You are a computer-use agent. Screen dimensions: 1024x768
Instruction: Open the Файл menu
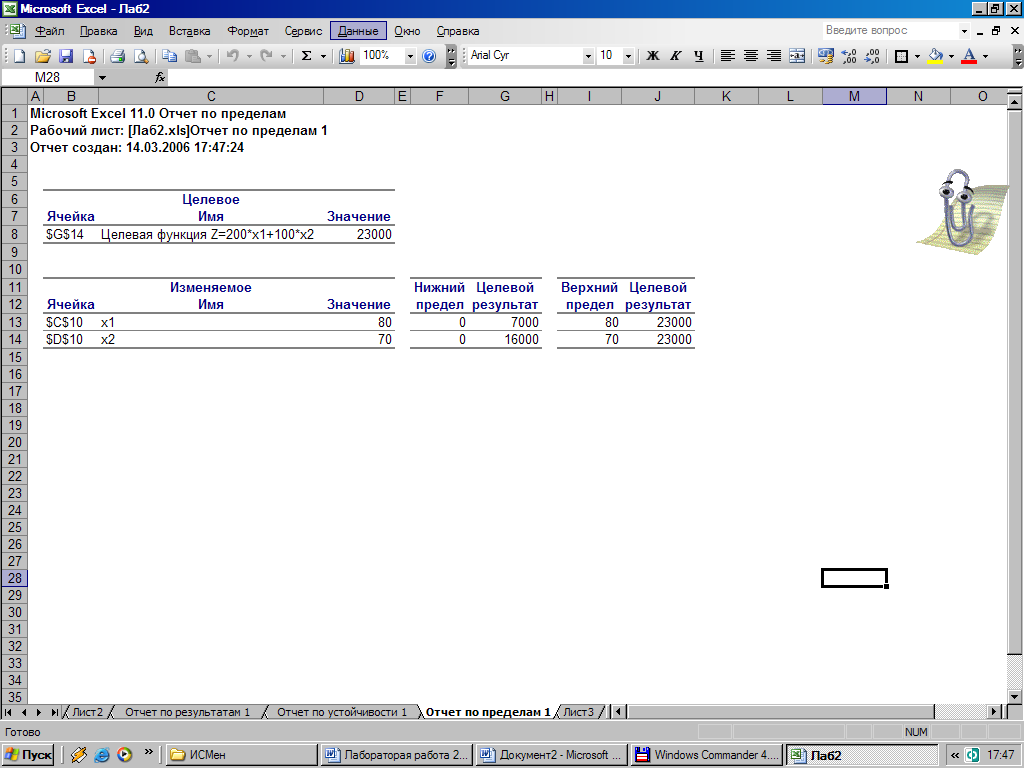[x=50, y=31]
